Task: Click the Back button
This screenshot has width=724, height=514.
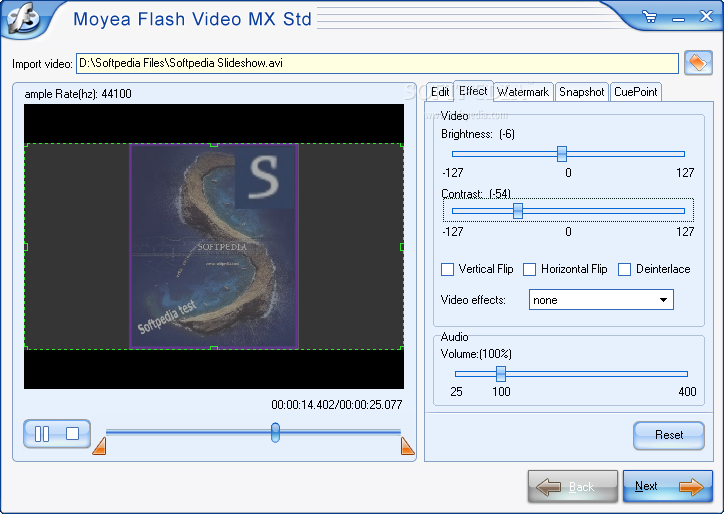Action: point(573,486)
